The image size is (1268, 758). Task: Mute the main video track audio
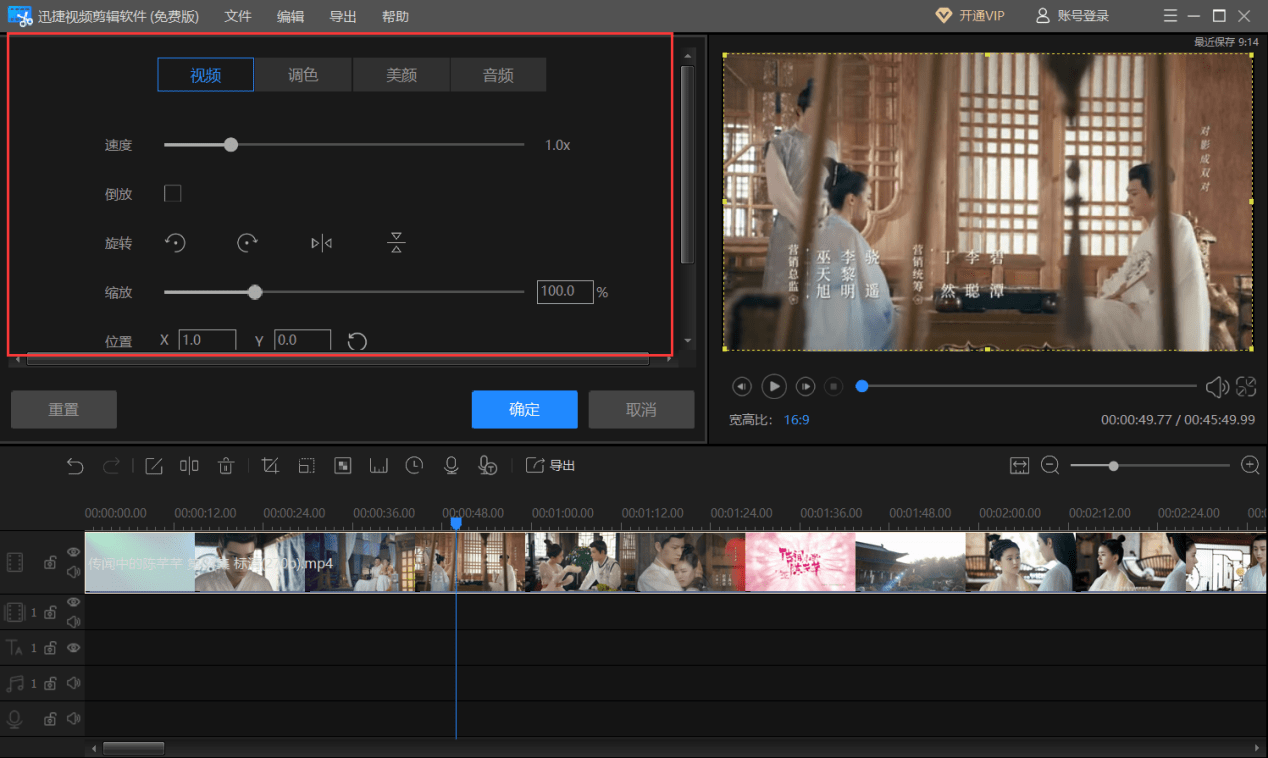(74, 572)
